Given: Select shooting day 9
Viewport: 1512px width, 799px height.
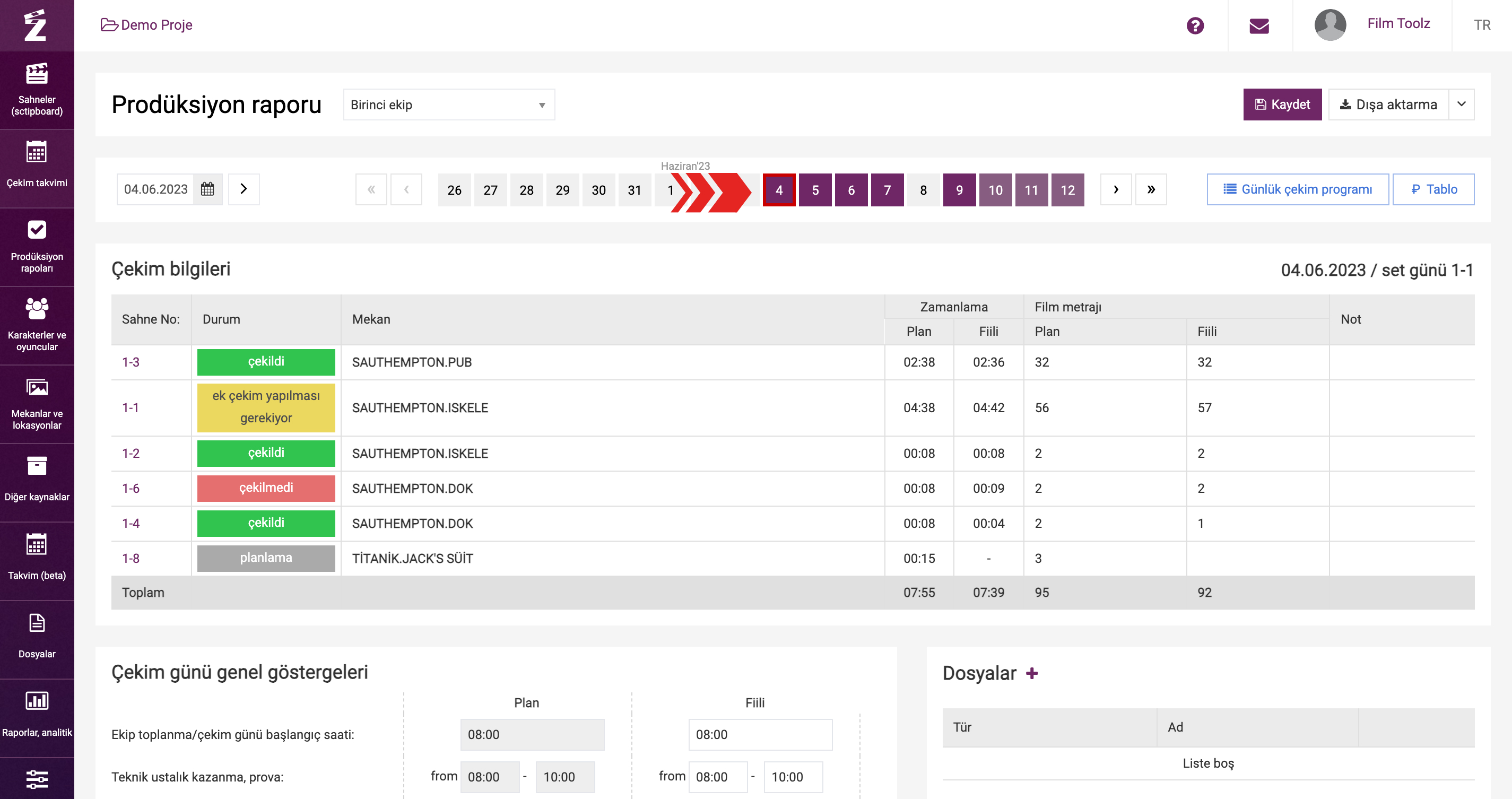Looking at the screenshot, I should [x=959, y=189].
